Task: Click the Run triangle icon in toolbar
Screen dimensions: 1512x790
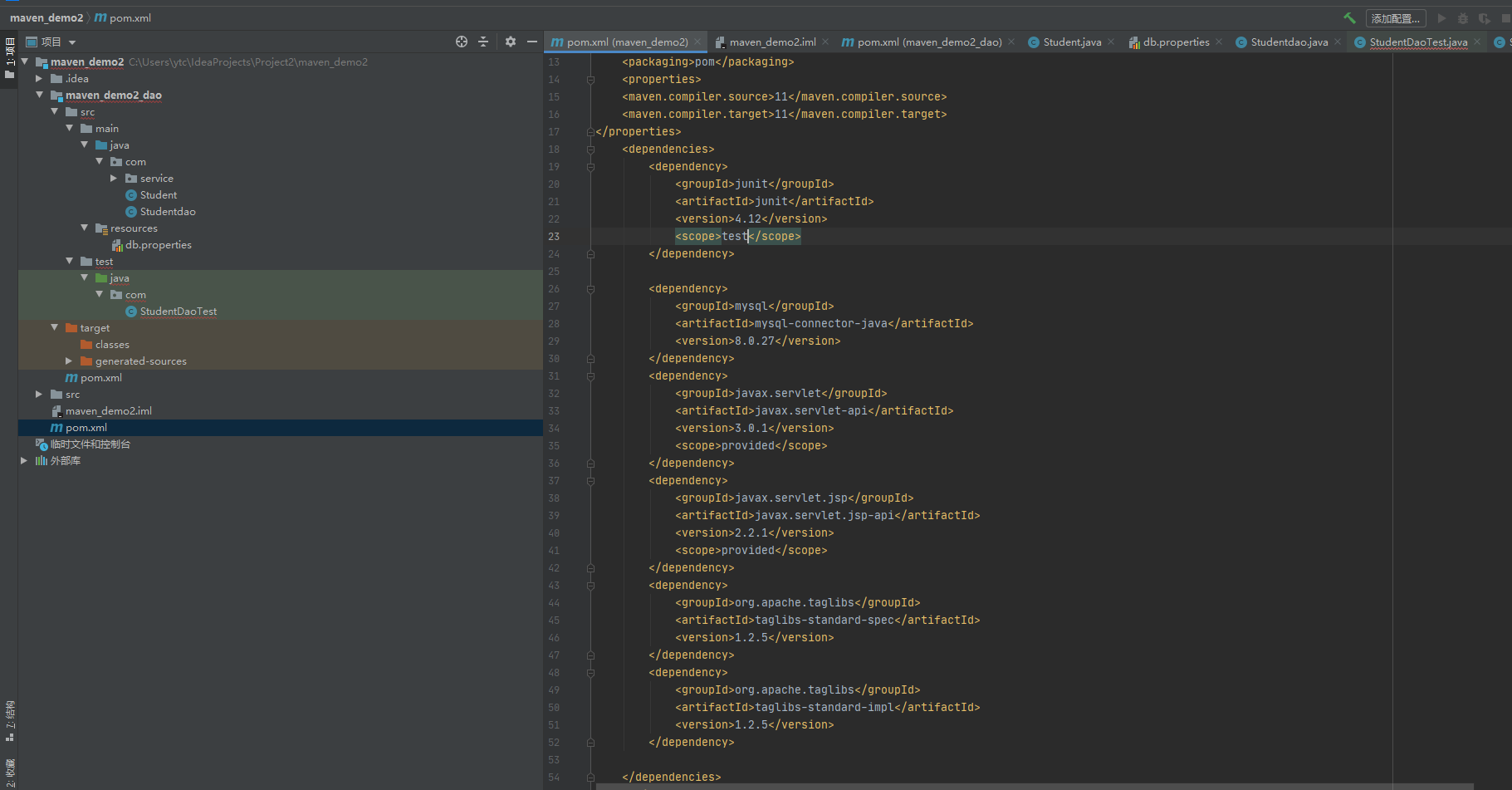Action: (1441, 18)
